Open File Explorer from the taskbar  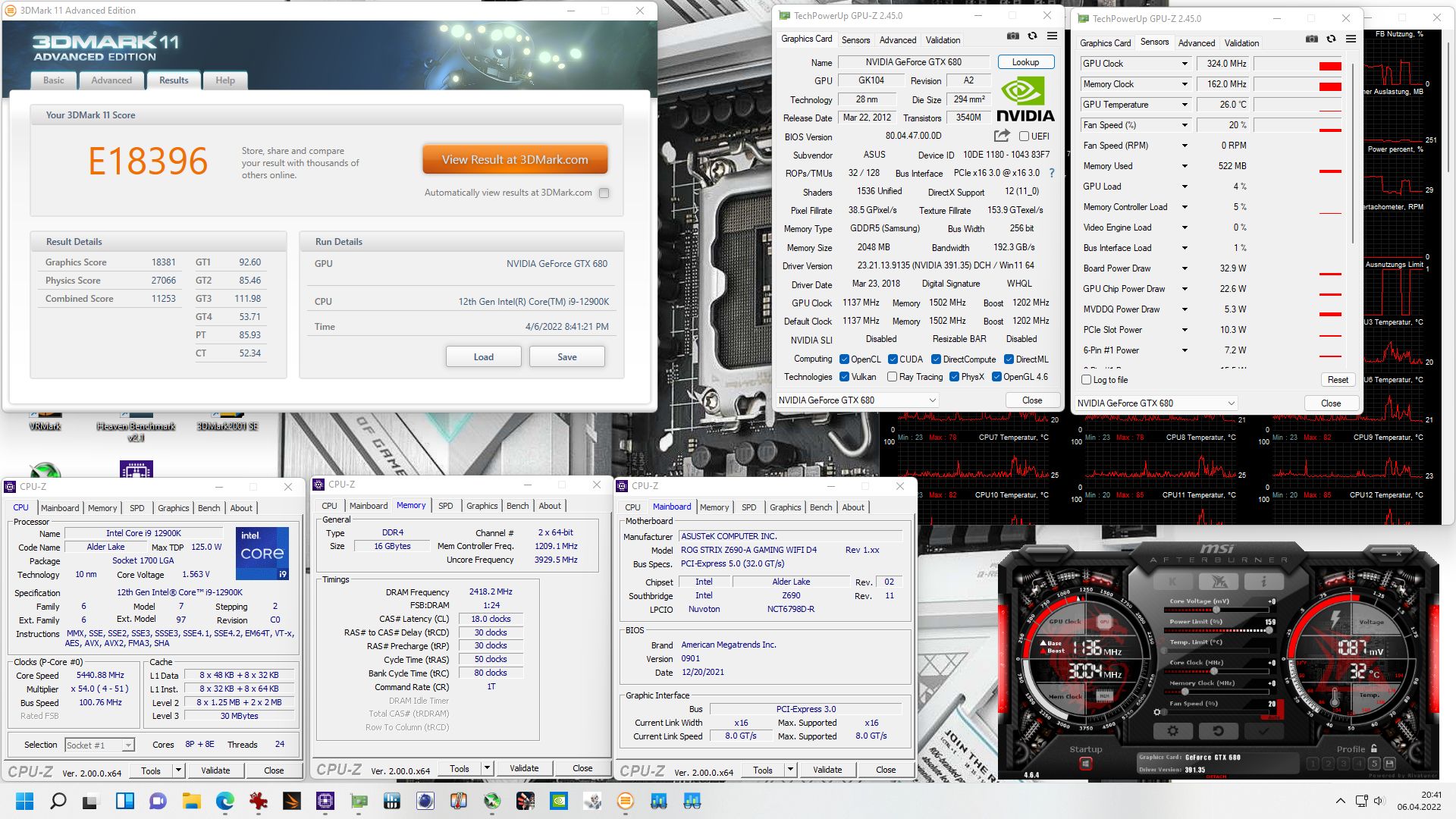191,801
